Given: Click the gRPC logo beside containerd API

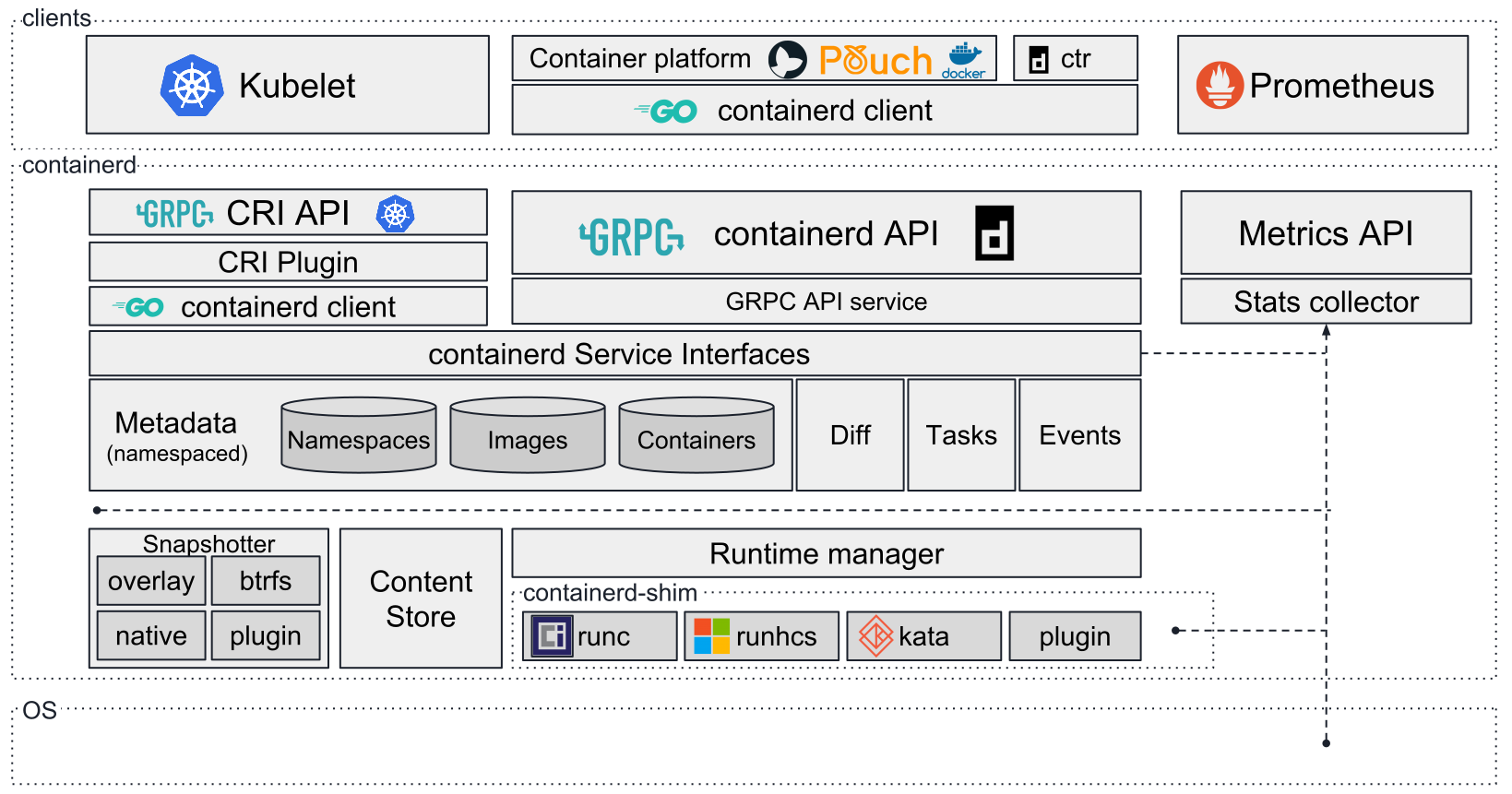Looking at the screenshot, I should pyautogui.click(x=632, y=237).
